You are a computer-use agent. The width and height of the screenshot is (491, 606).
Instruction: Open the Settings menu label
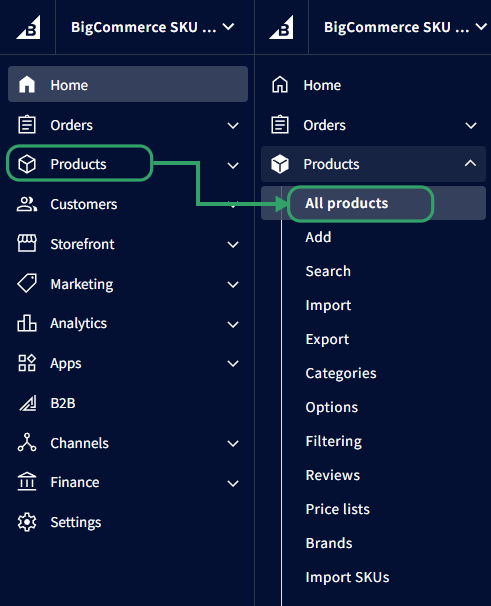click(x=76, y=522)
